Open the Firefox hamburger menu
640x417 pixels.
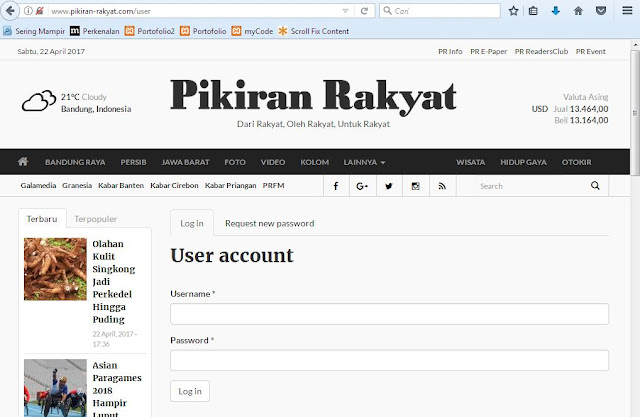pyautogui.click(x=627, y=11)
